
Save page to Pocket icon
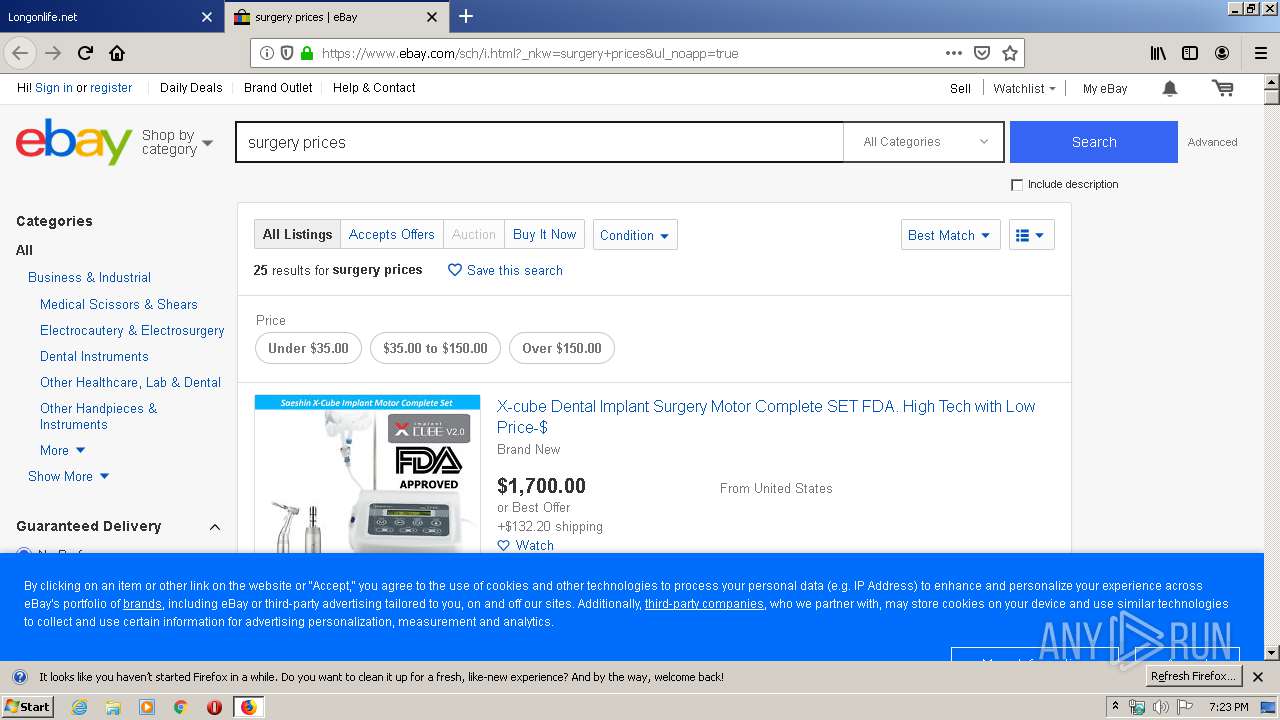coord(982,53)
